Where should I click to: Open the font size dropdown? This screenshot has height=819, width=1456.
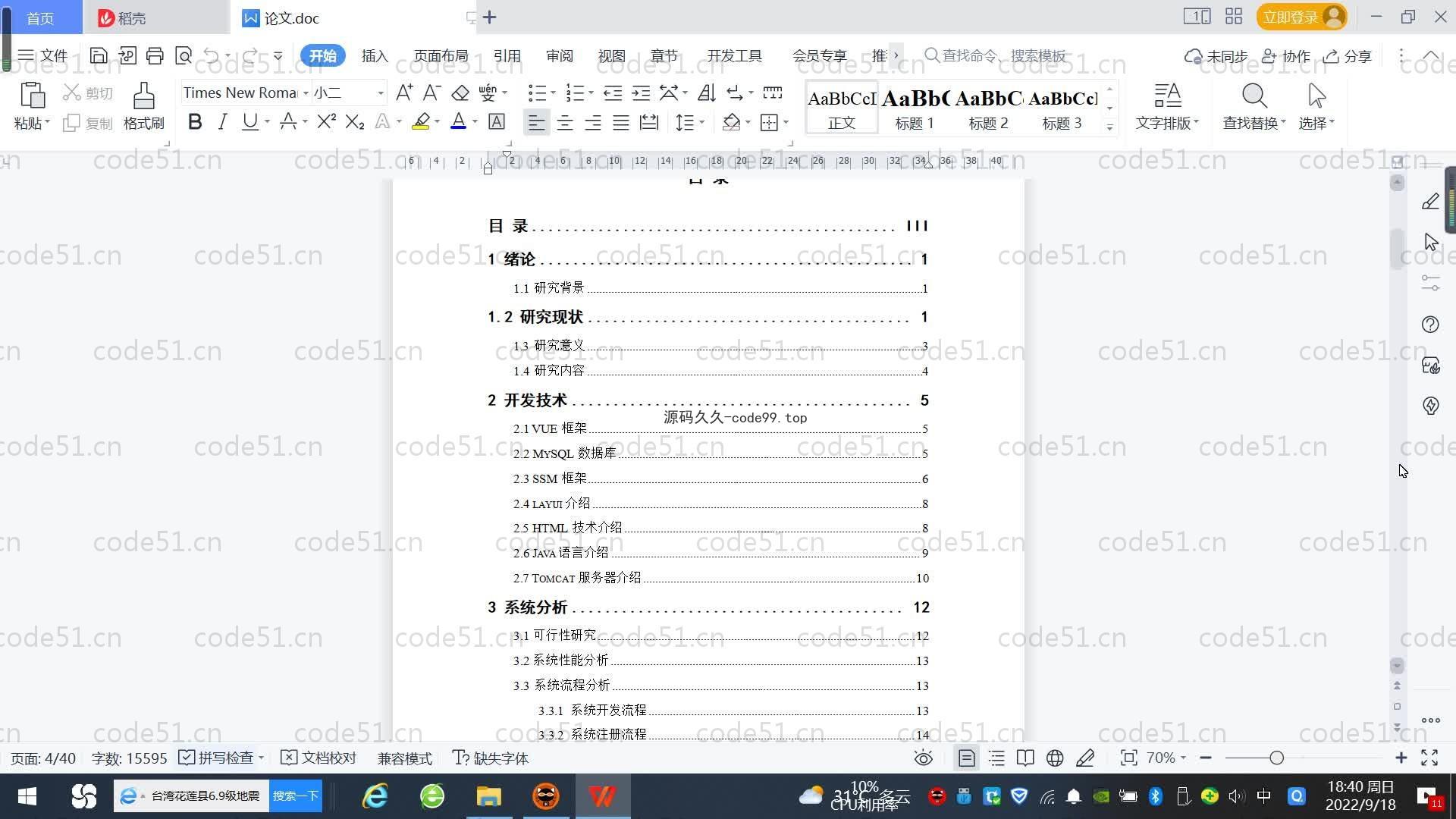tap(381, 93)
